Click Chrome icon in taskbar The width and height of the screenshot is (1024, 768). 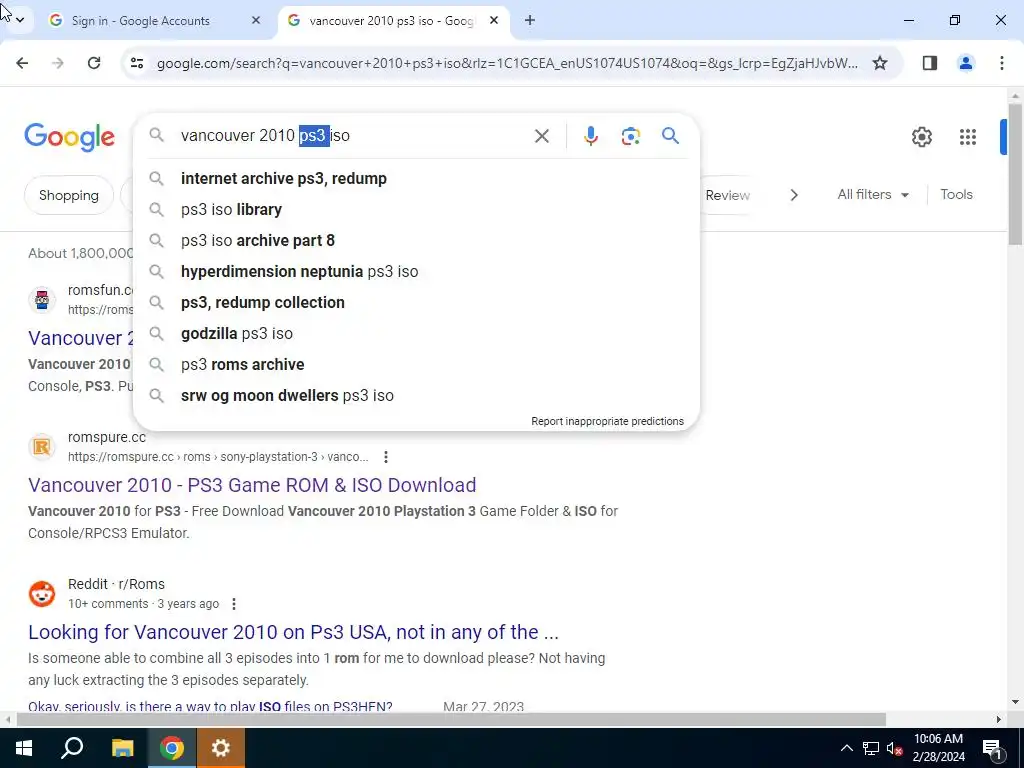[172, 748]
